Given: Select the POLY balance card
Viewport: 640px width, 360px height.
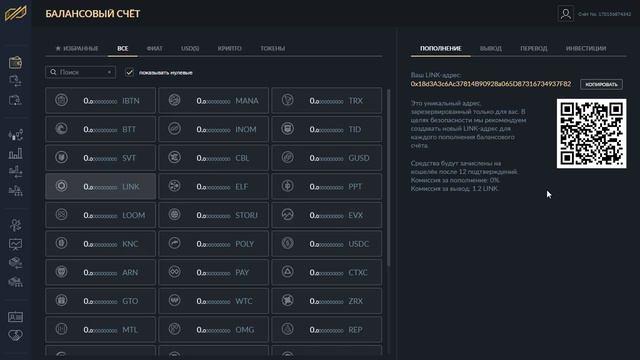Looking at the screenshot, I should 213,244.
